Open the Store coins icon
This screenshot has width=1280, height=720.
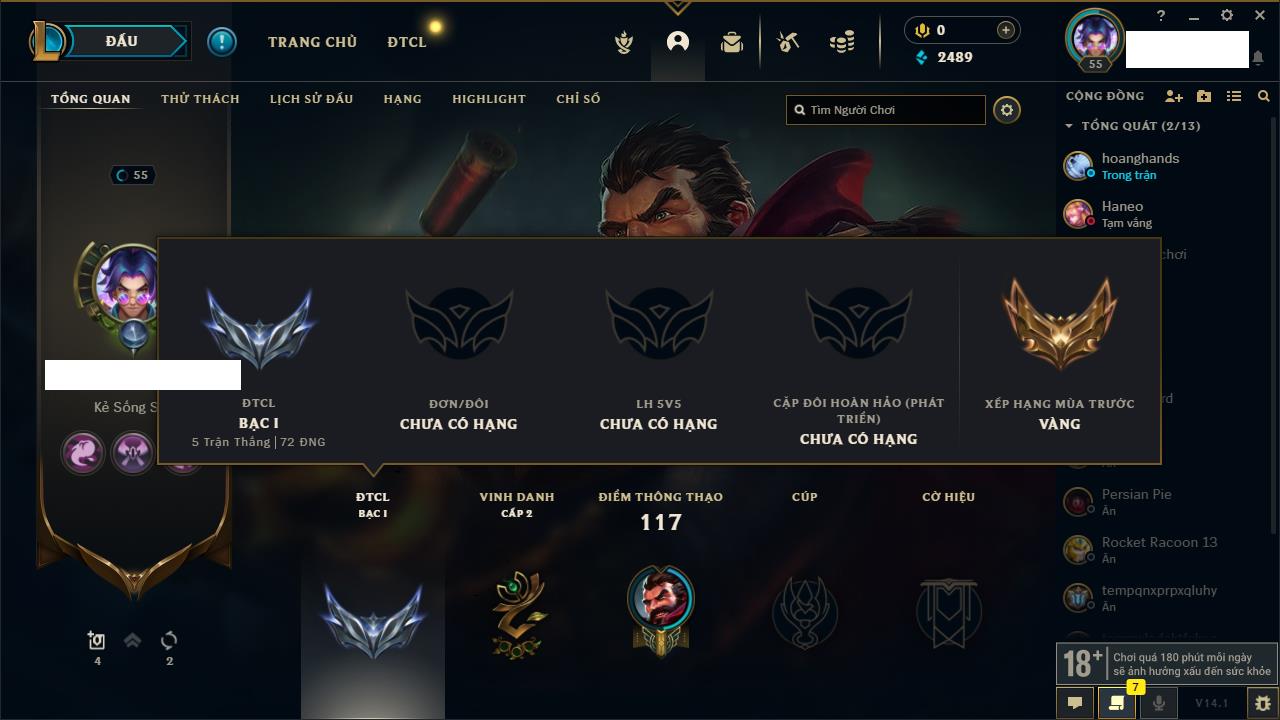pyautogui.click(x=842, y=42)
